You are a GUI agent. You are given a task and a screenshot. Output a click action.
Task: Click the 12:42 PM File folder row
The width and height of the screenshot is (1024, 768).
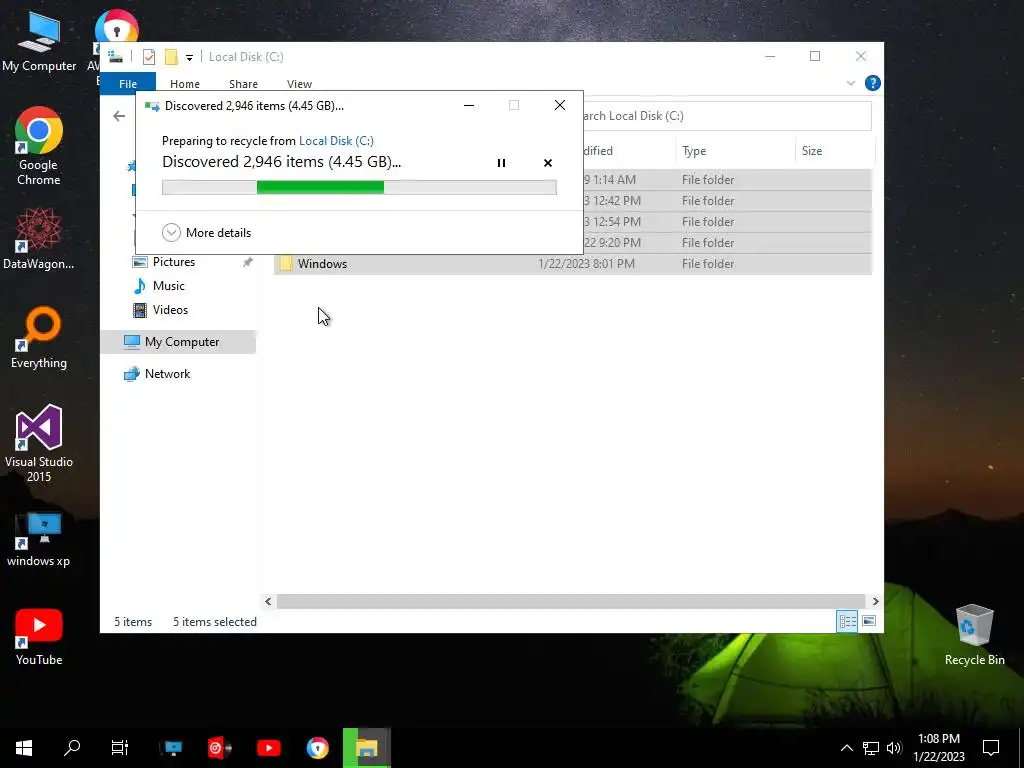[x=728, y=201]
